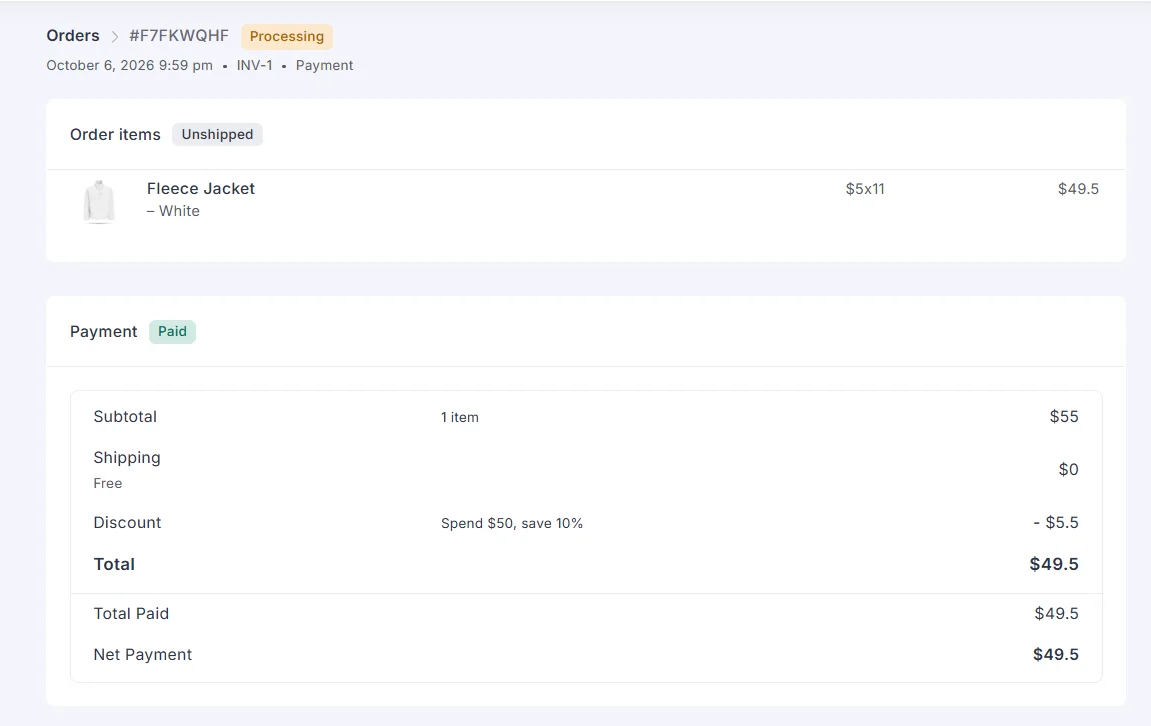Click the Free shipping method text

(108, 484)
